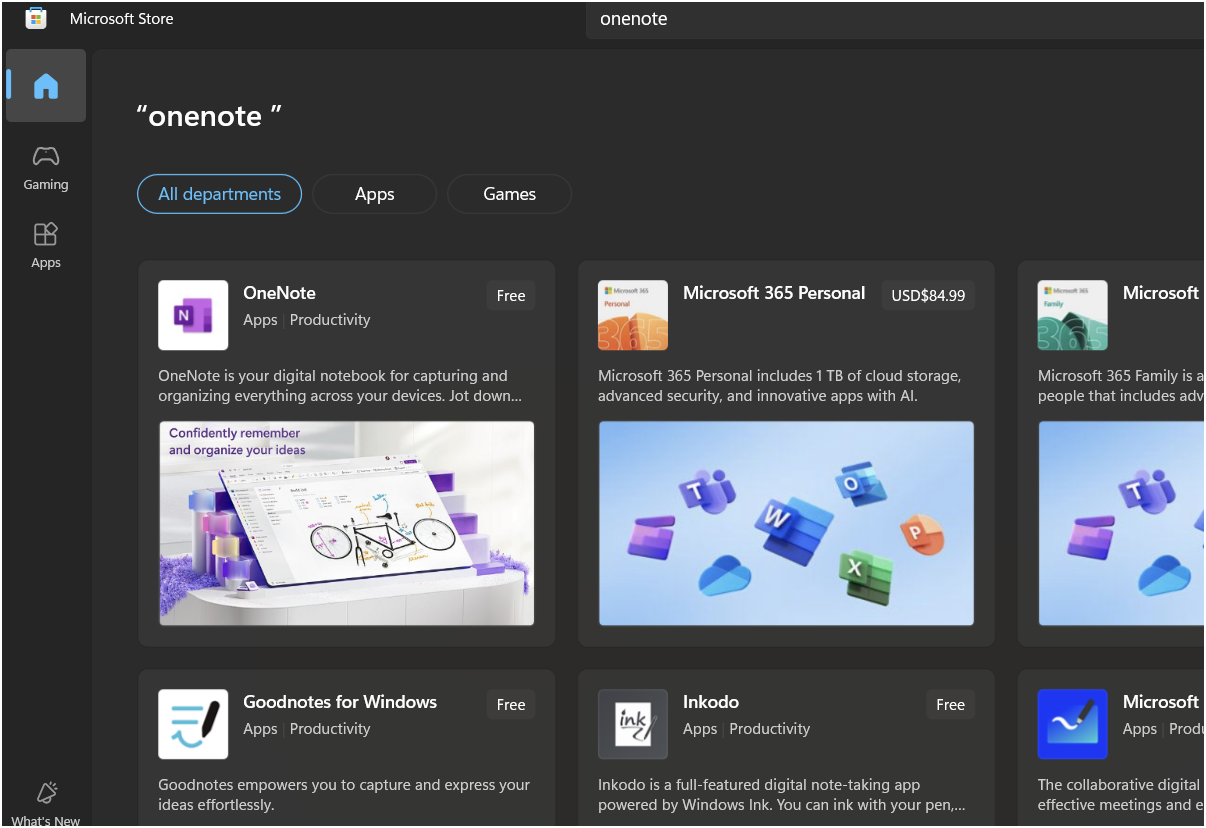Click the Goodnotes for Windows app icon
The height and width of the screenshot is (828, 1206).
pos(193,724)
